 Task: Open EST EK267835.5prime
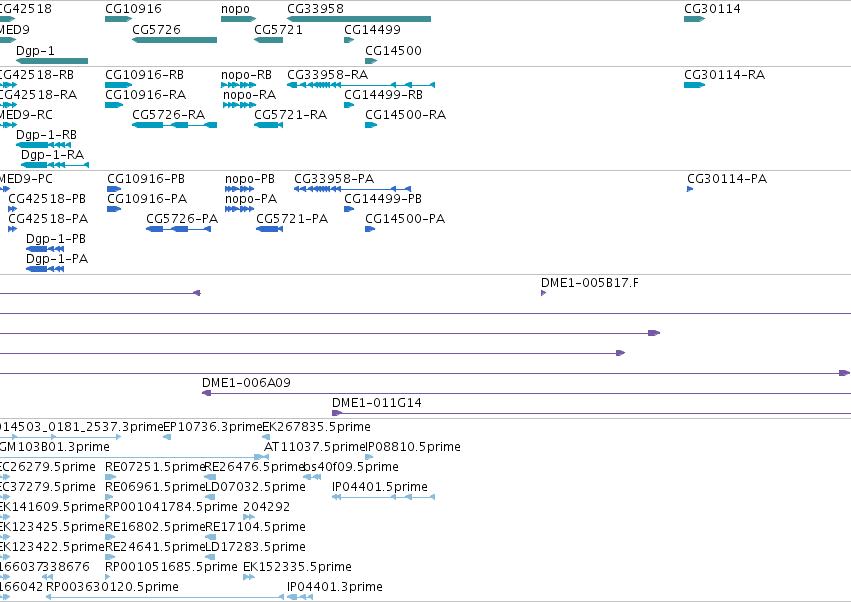(316, 427)
